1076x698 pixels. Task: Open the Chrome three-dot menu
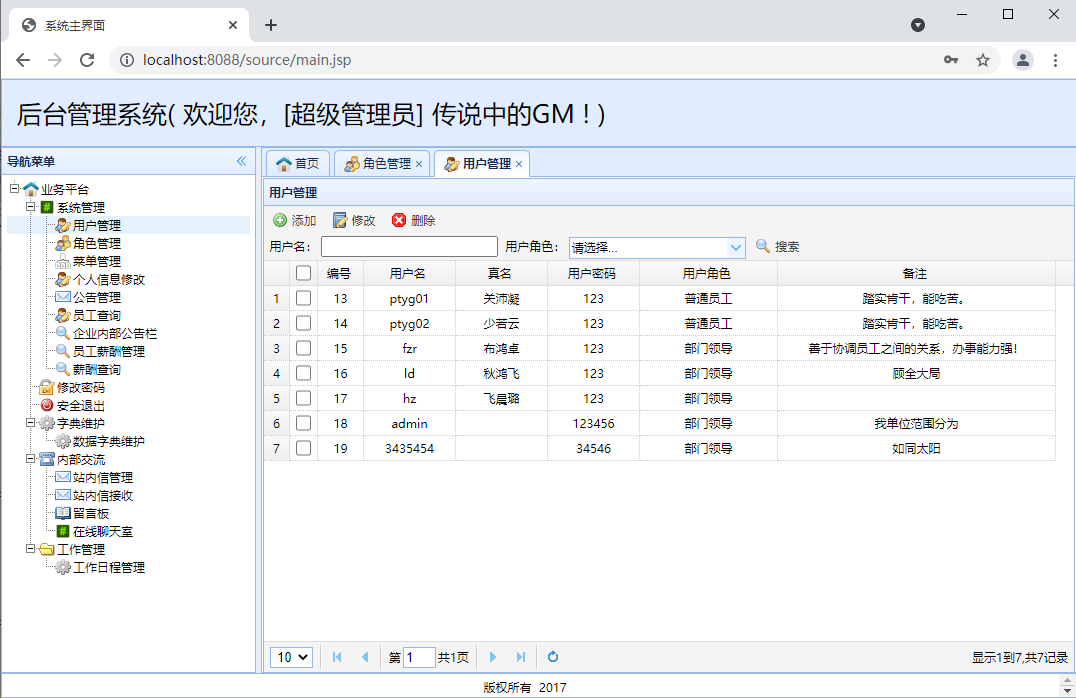pyautogui.click(x=1055, y=60)
